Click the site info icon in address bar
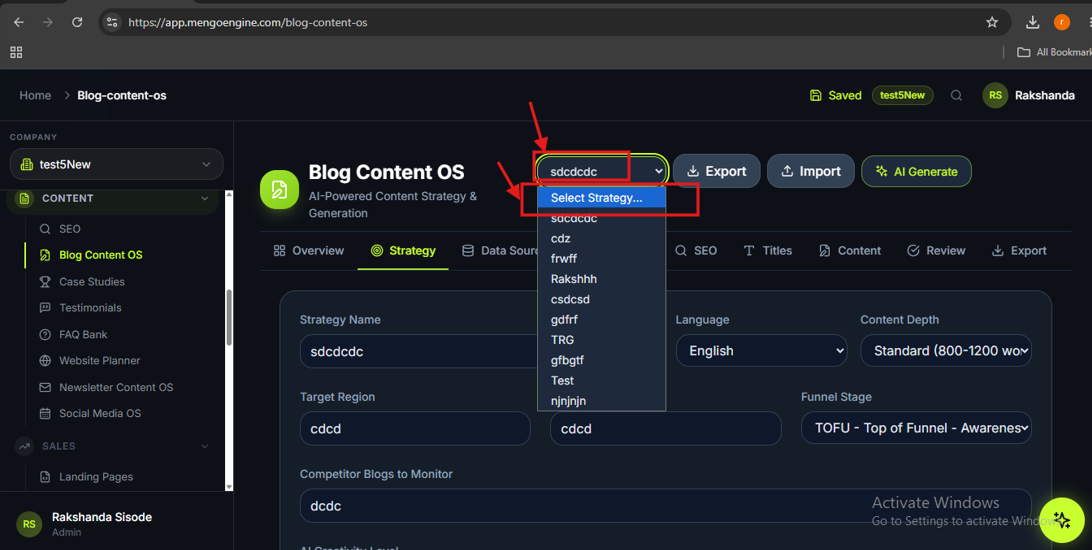1092x550 pixels. pyautogui.click(x=112, y=22)
